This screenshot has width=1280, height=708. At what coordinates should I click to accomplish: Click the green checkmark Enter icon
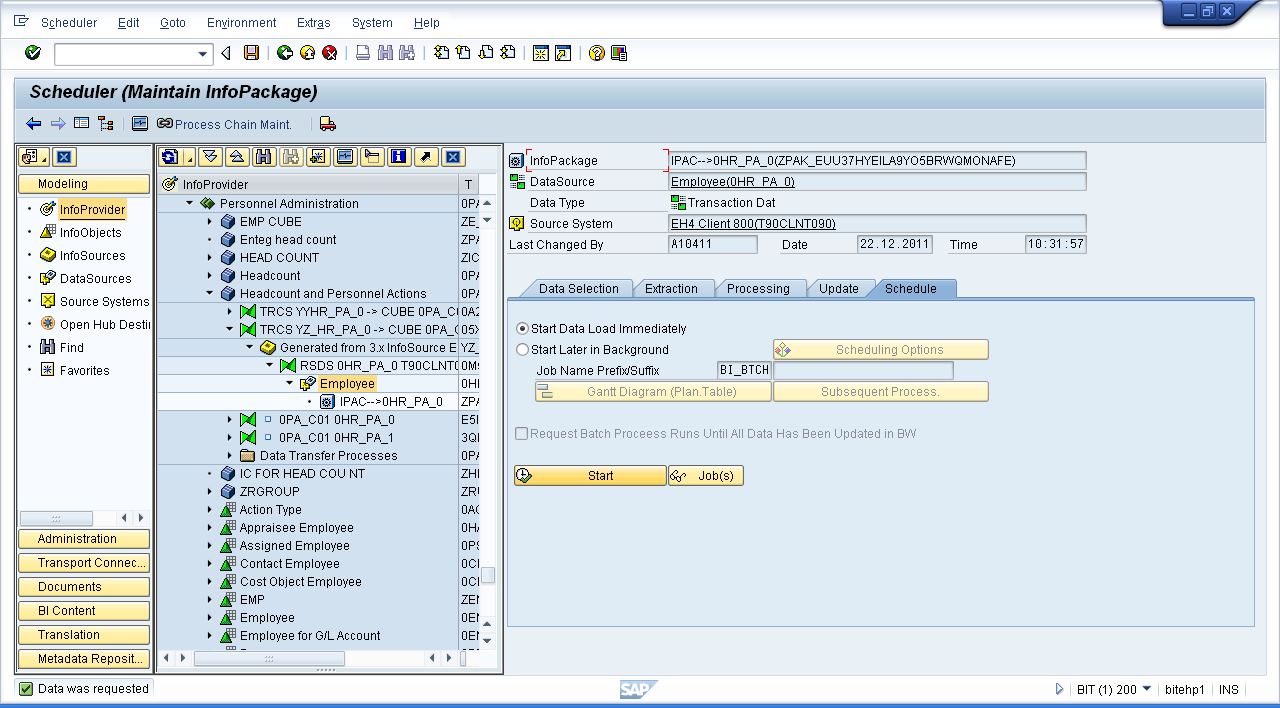[x=33, y=53]
